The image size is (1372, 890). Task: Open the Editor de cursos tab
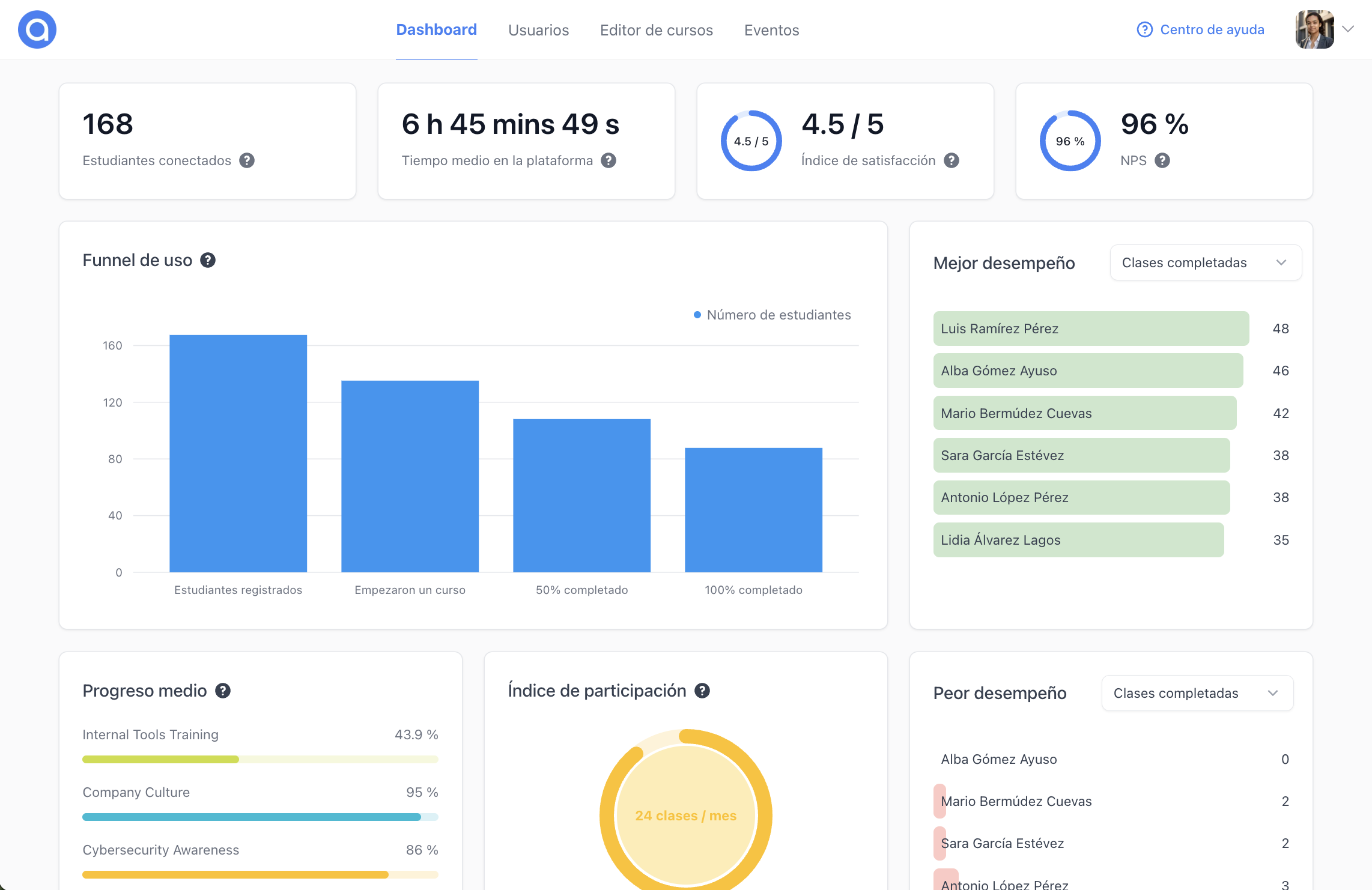click(656, 30)
